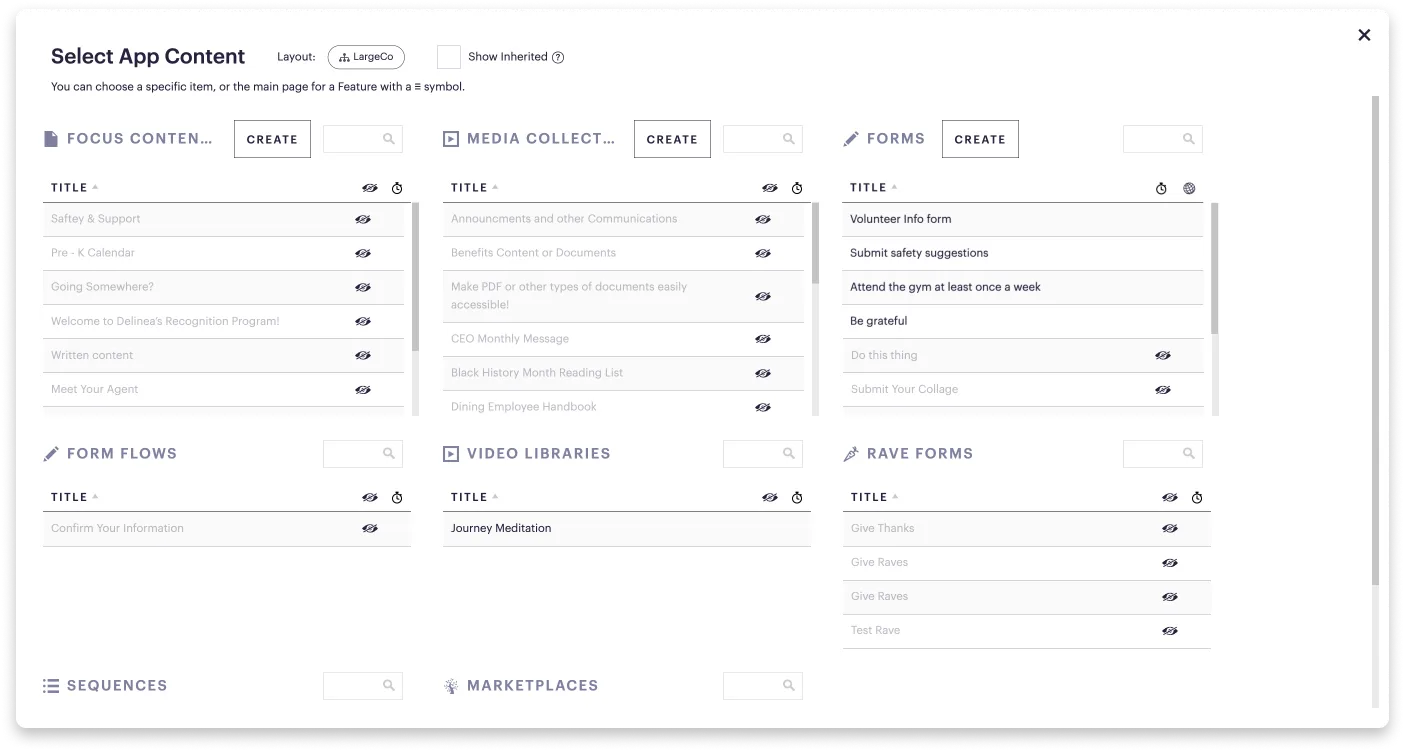Toggle hidden eye on CEO Monthly Message row
This screenshot has height=751, width=1405.
pos(763,339)
